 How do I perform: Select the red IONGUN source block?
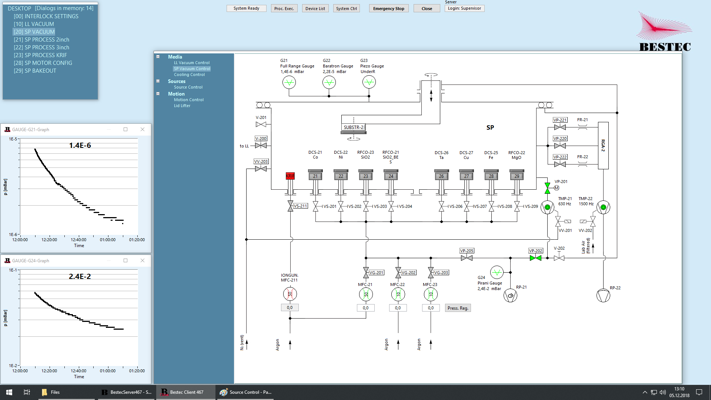(290, 176)
